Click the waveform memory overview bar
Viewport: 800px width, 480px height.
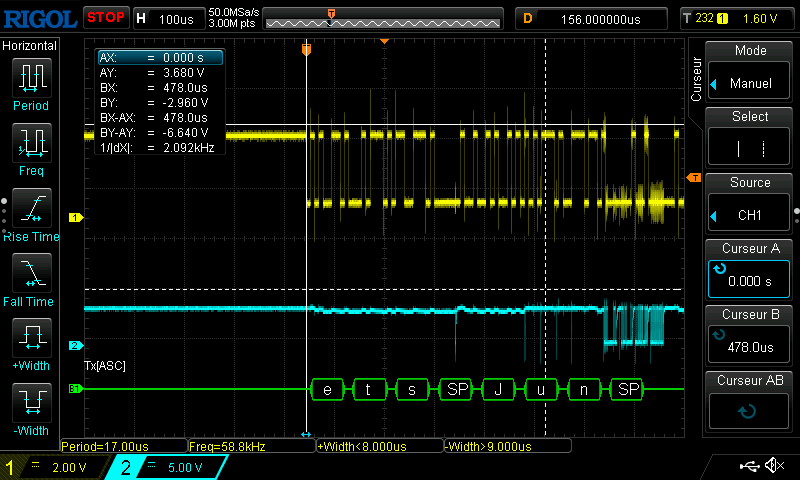point(383,19)
